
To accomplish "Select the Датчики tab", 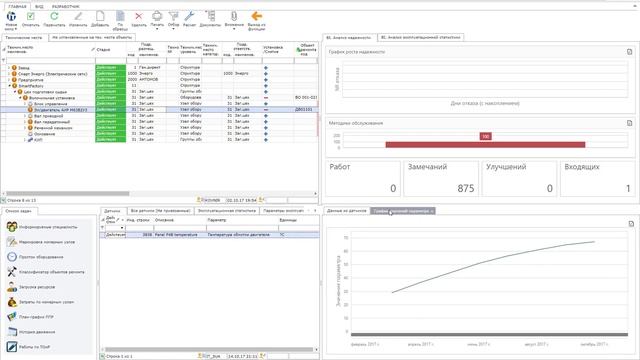I will tap(112, 211).
